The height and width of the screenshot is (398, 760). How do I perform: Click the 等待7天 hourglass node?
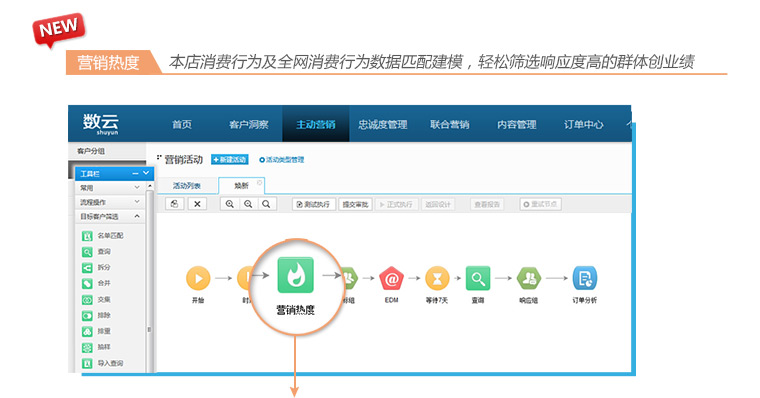pyautogui.click(x=437, y=279)
